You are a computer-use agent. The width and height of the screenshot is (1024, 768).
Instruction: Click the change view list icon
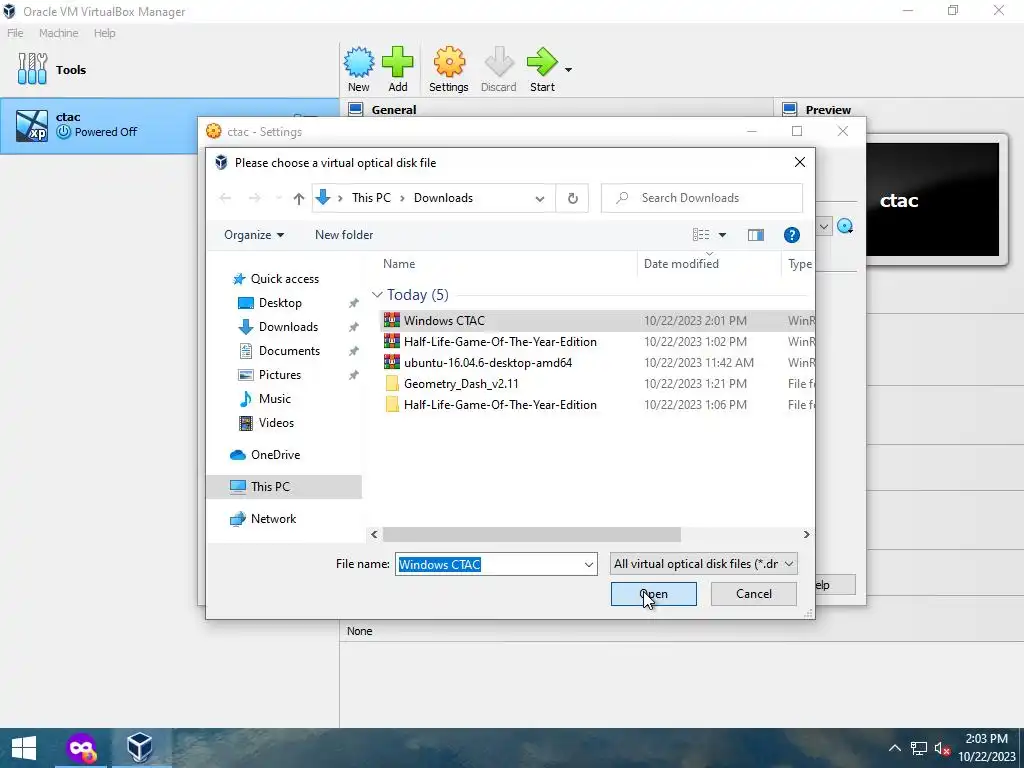click(701, 234)
